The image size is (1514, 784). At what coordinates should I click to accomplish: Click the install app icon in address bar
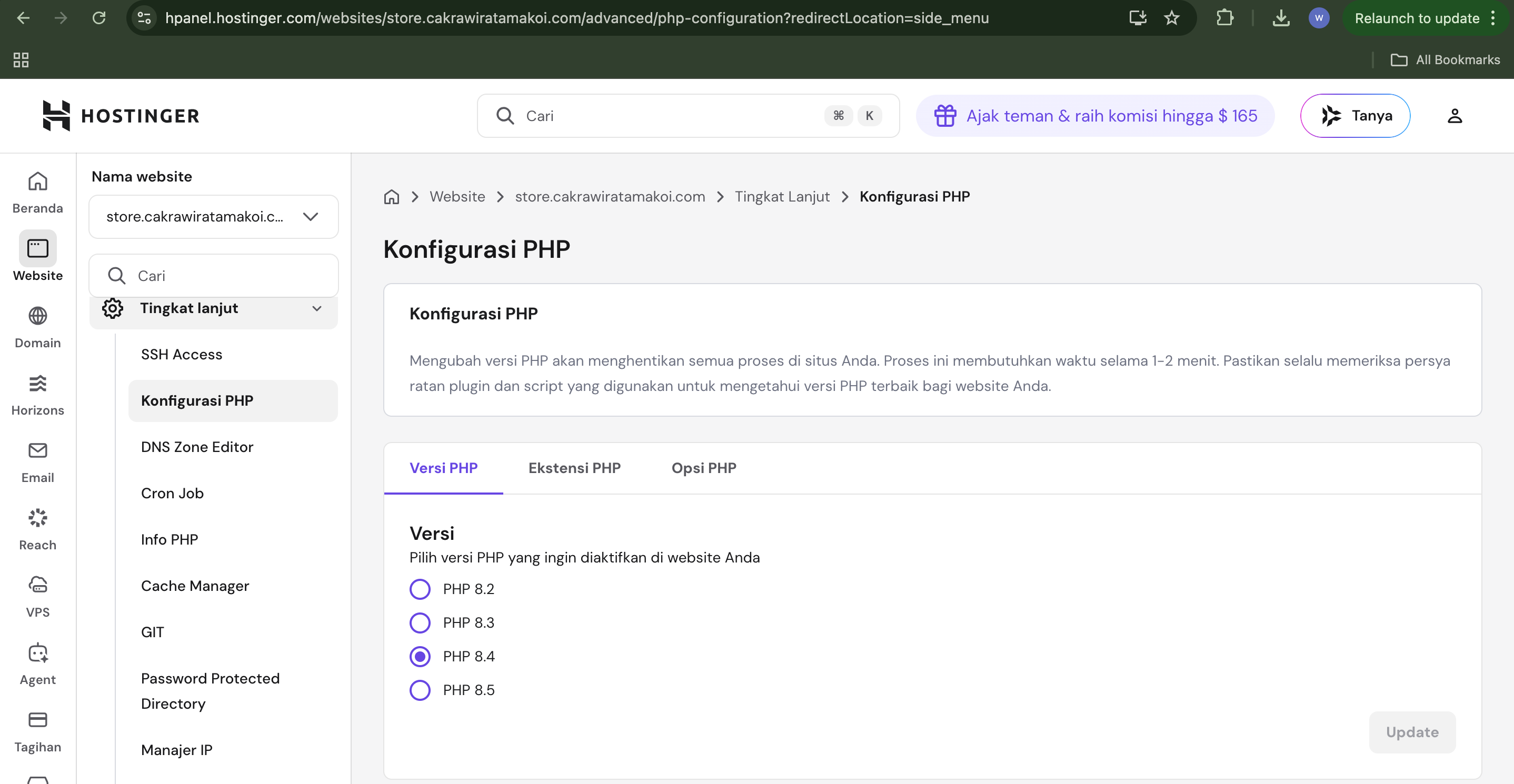(x=1138, y=18)
